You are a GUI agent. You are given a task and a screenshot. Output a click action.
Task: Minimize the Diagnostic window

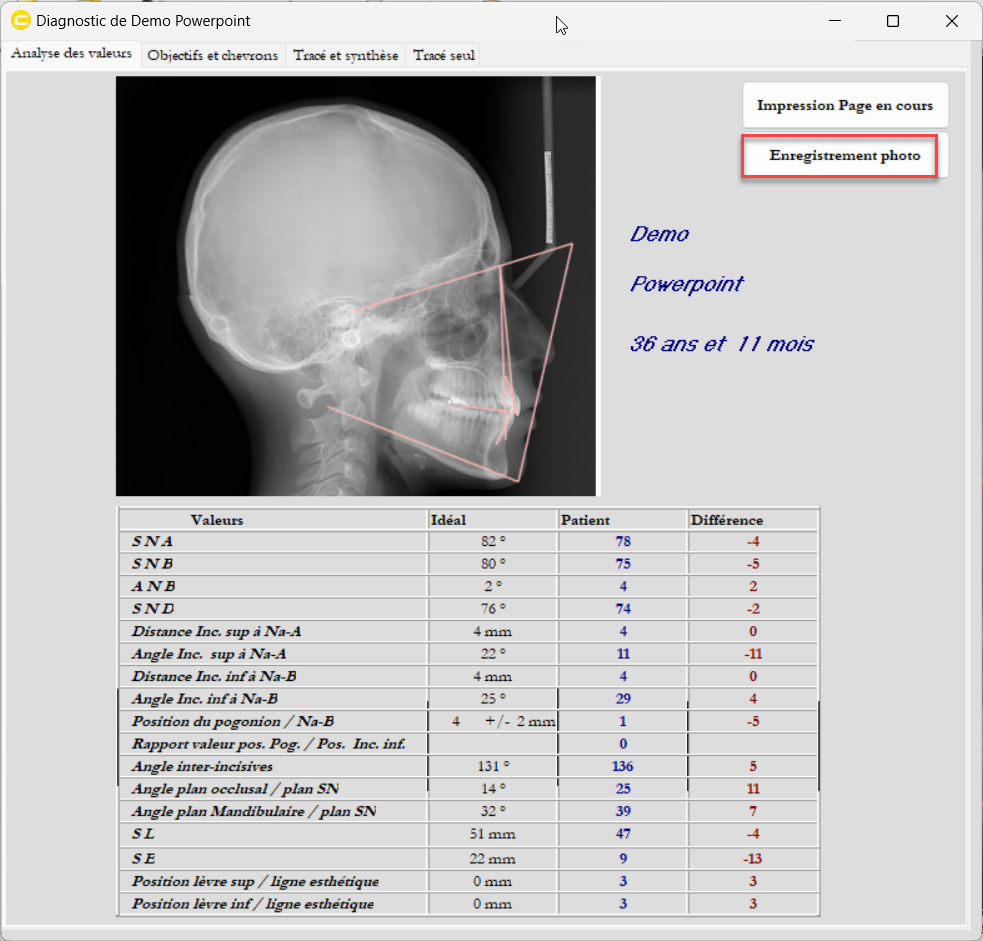click(834, 21)
